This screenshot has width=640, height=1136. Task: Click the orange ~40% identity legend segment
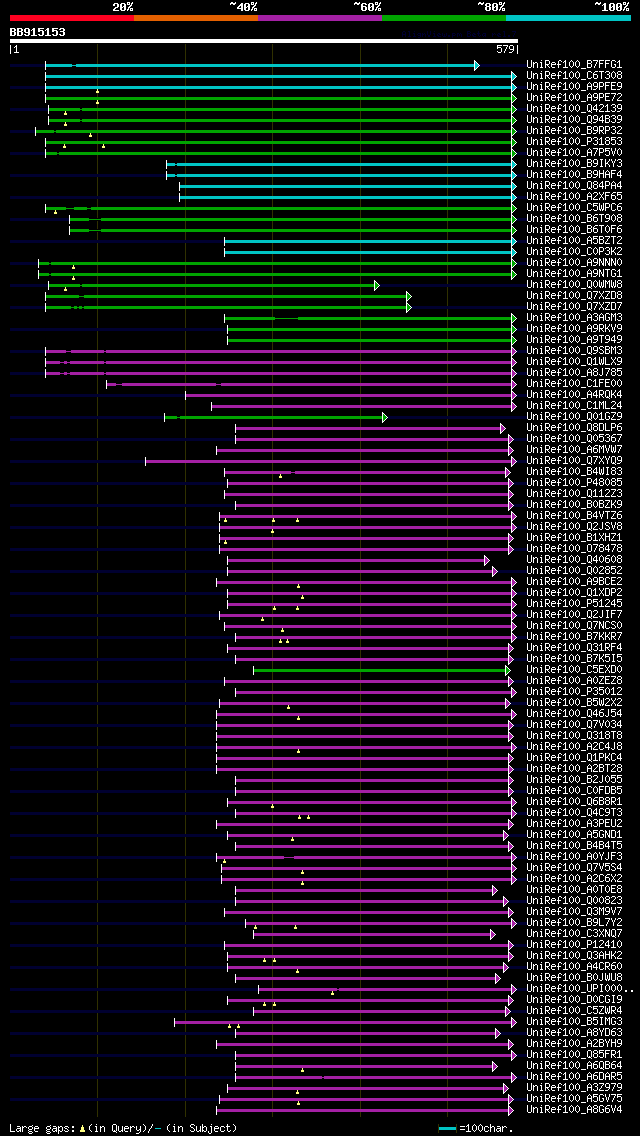(196, 17)
